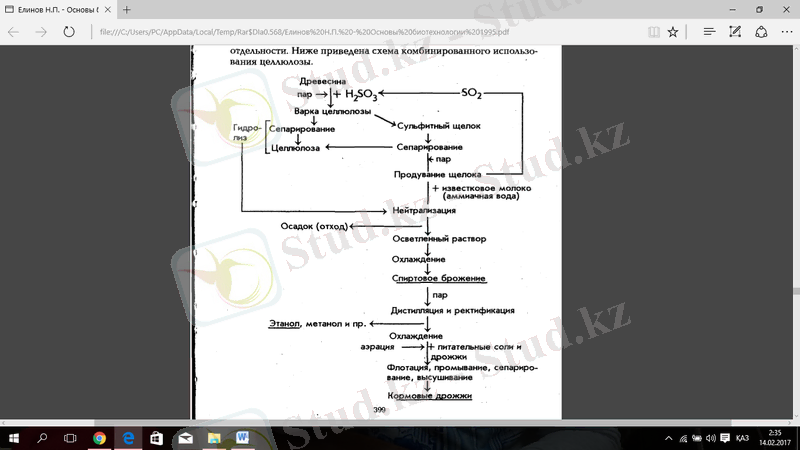
Task: Open the Windows Start menu
Action: (14, 438)
